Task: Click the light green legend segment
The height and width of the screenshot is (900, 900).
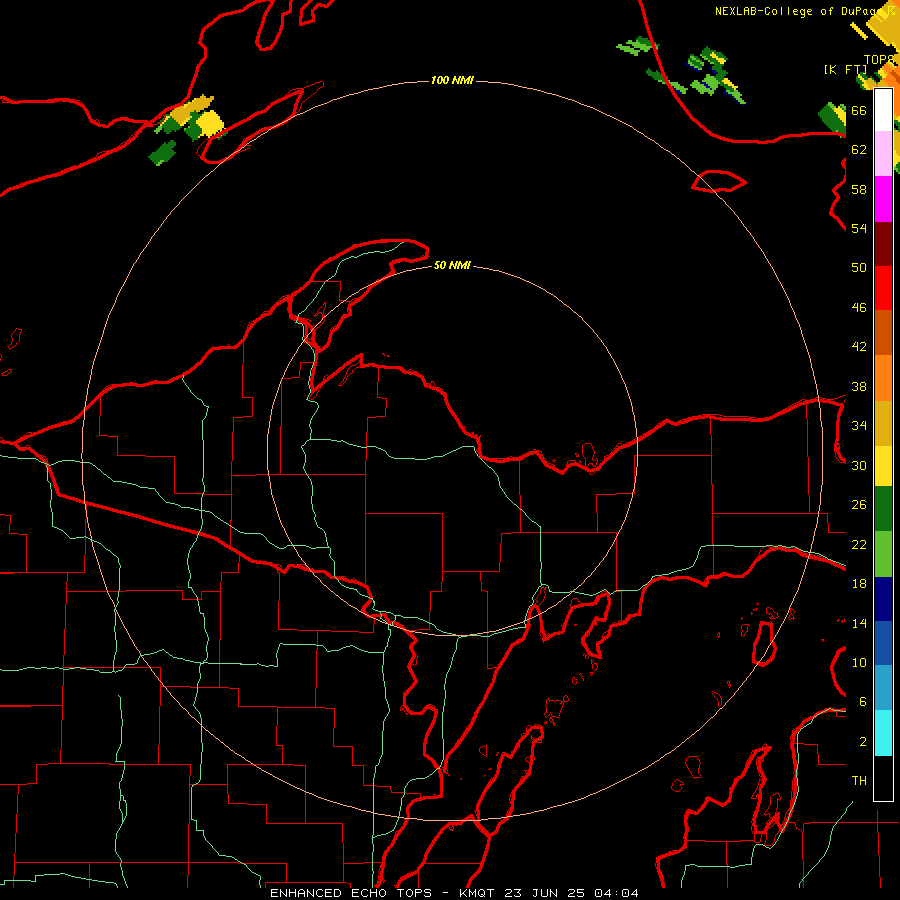Action: (883, 554)
